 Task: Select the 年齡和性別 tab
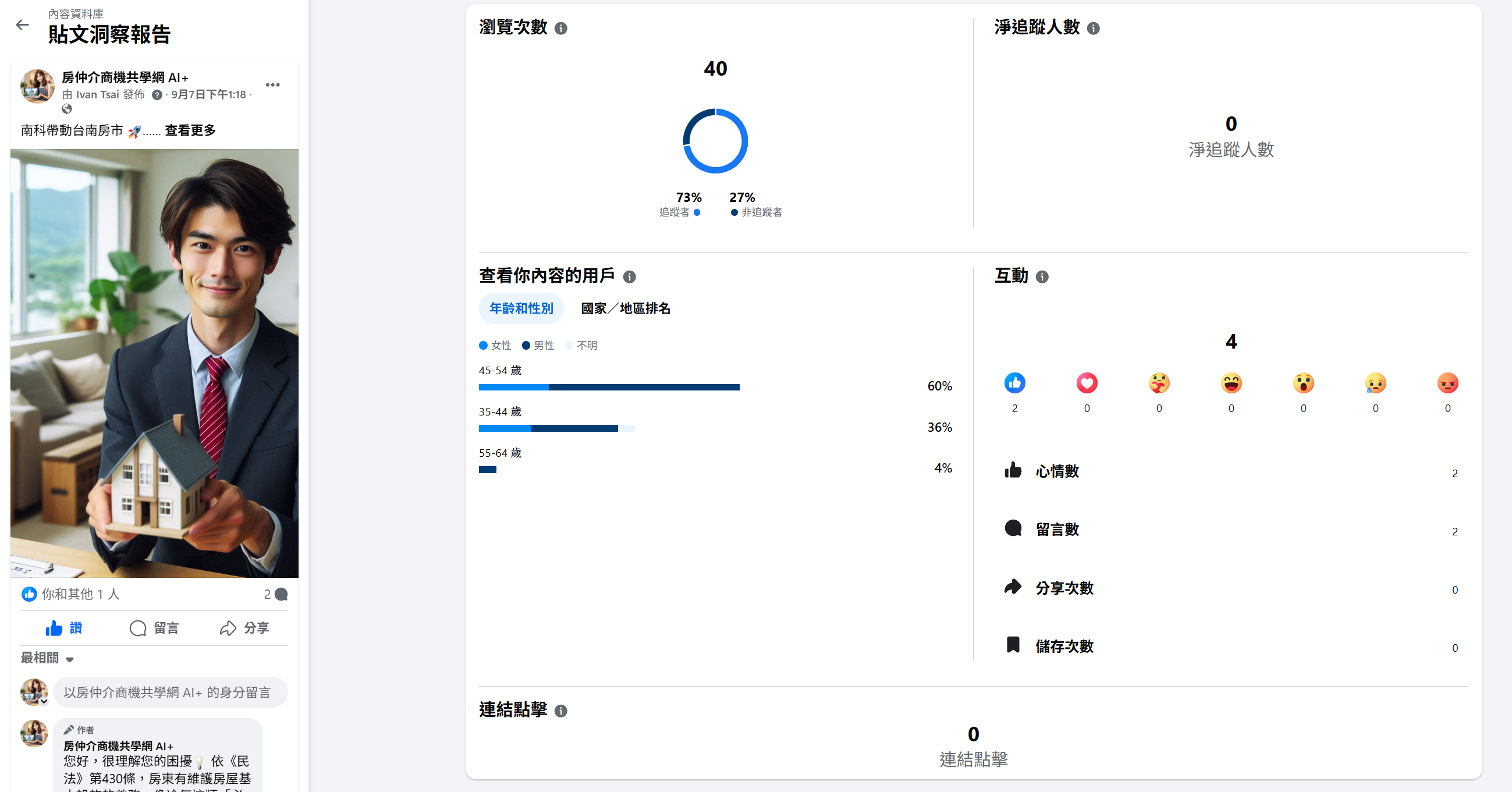[521, 308]
